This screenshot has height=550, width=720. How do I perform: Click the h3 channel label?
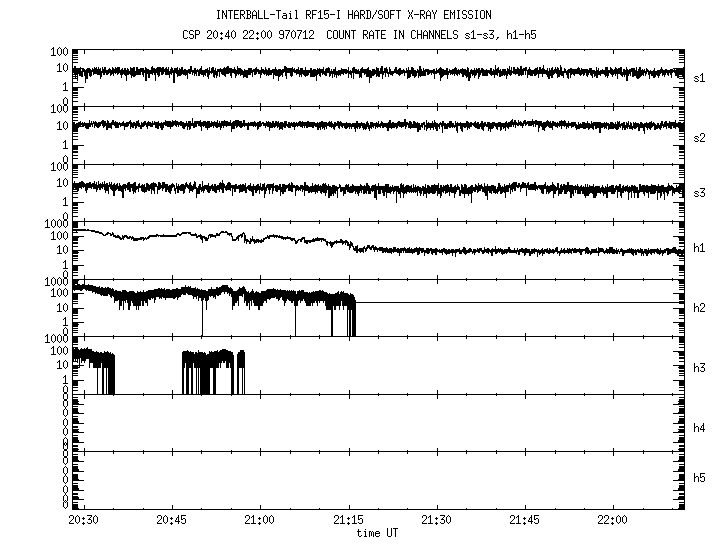700,367
